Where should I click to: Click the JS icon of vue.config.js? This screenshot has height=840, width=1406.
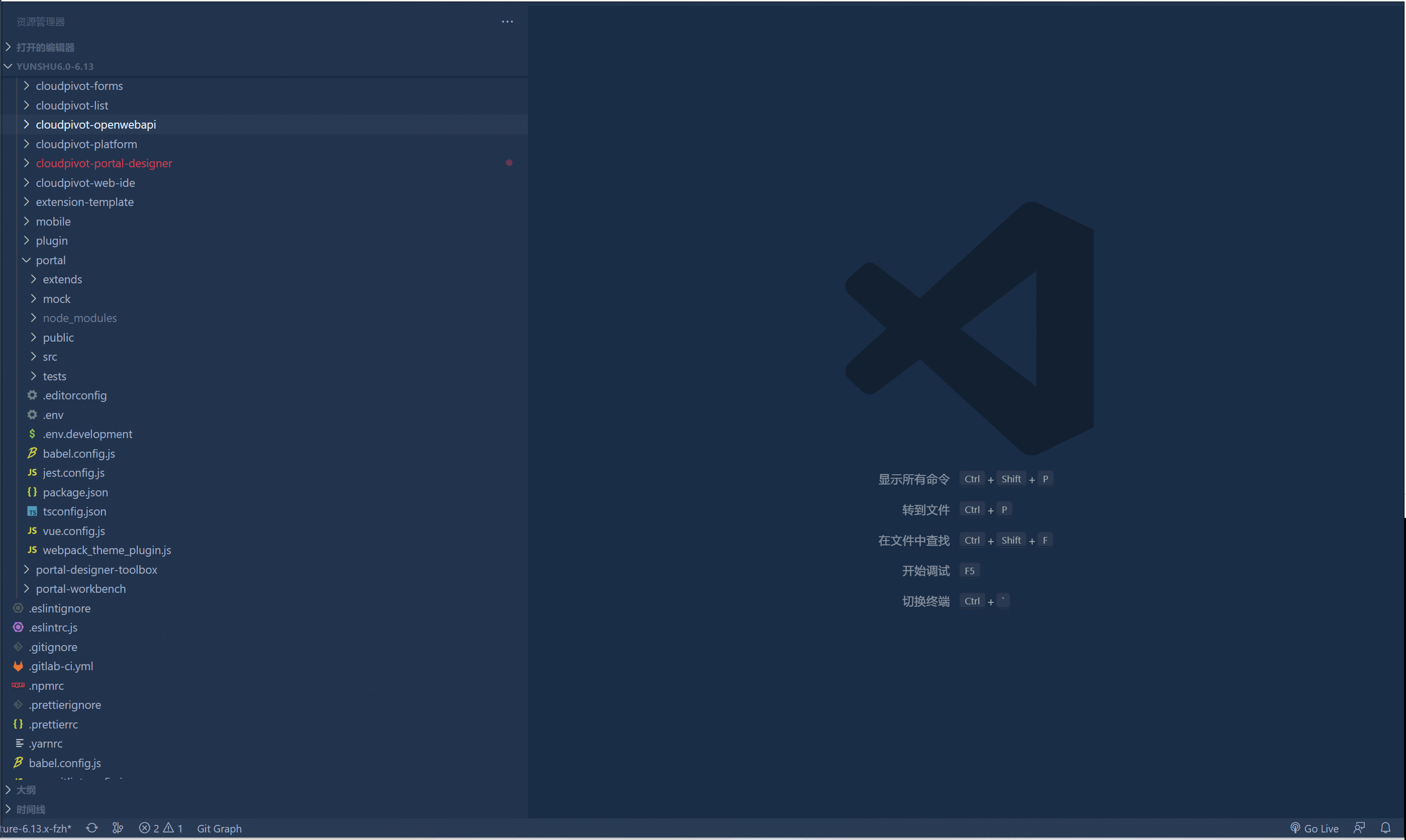(32, 531)
